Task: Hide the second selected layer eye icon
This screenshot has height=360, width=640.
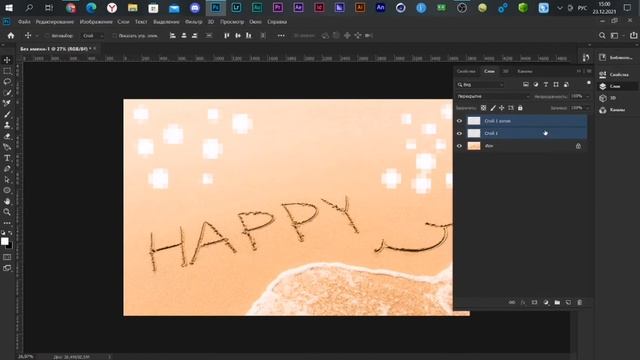Action: 459,133
